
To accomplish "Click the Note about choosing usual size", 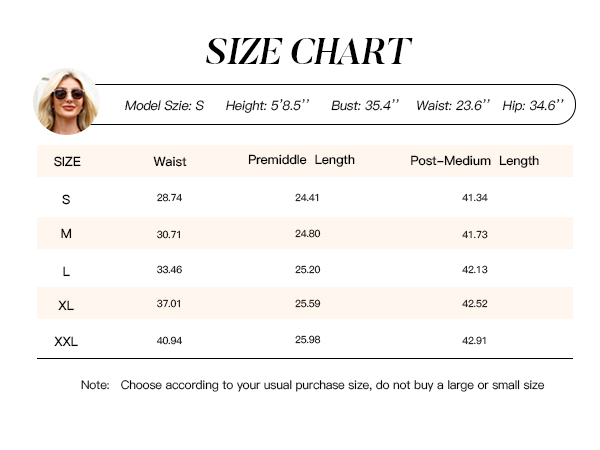I will tap(312, 385).
